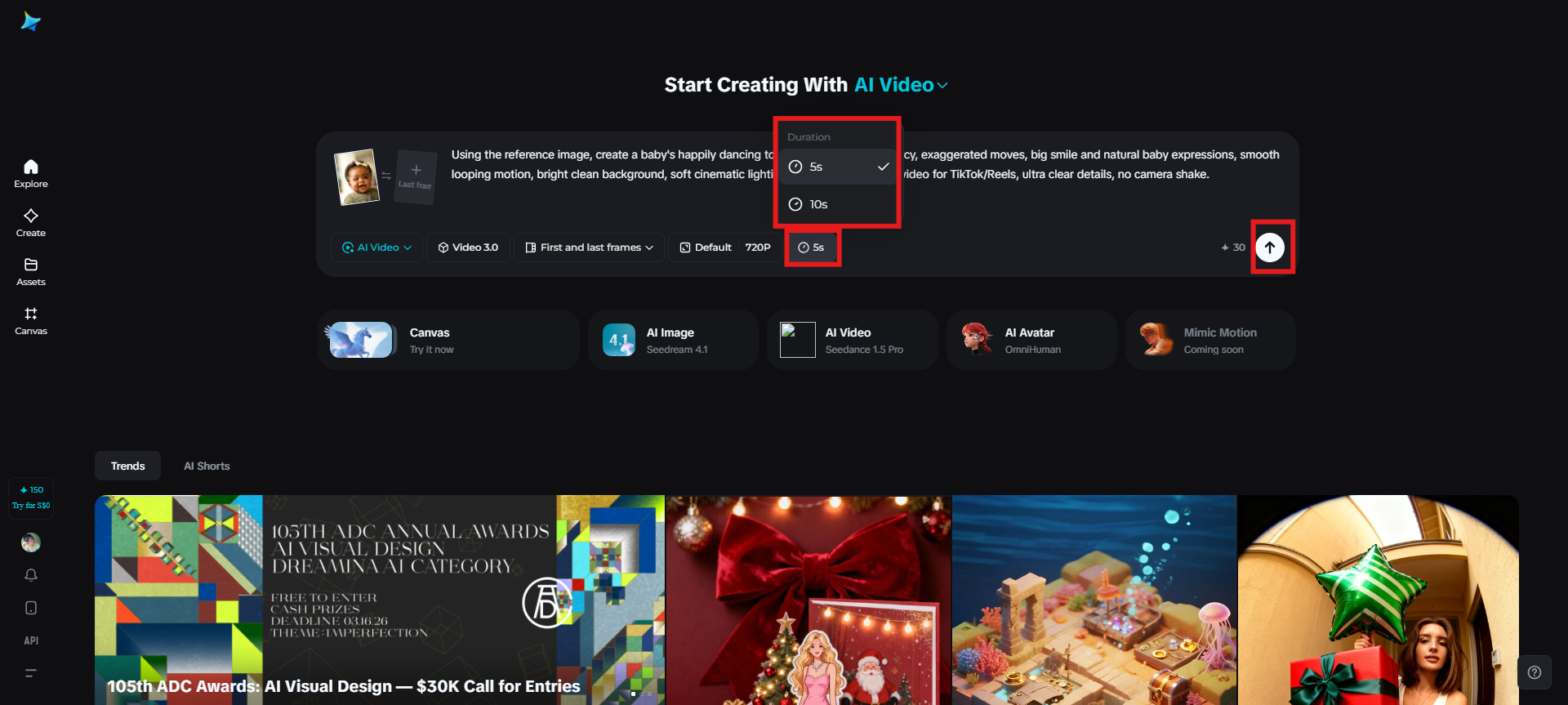Select the 5s duration option

(x=837, y=167)
